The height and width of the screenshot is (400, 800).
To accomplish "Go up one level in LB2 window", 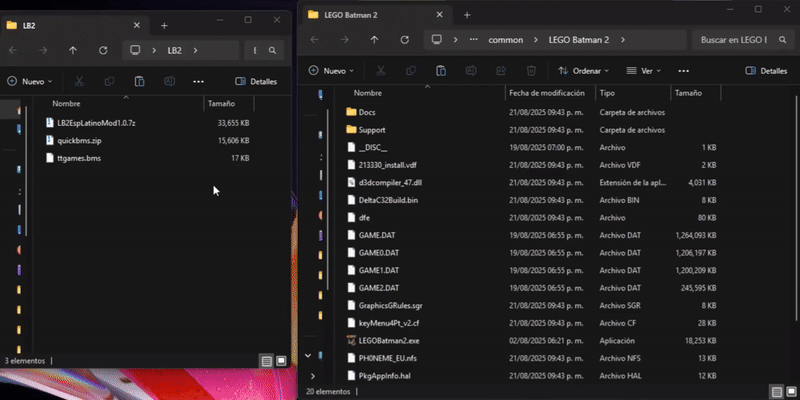I will pos(73,51).
